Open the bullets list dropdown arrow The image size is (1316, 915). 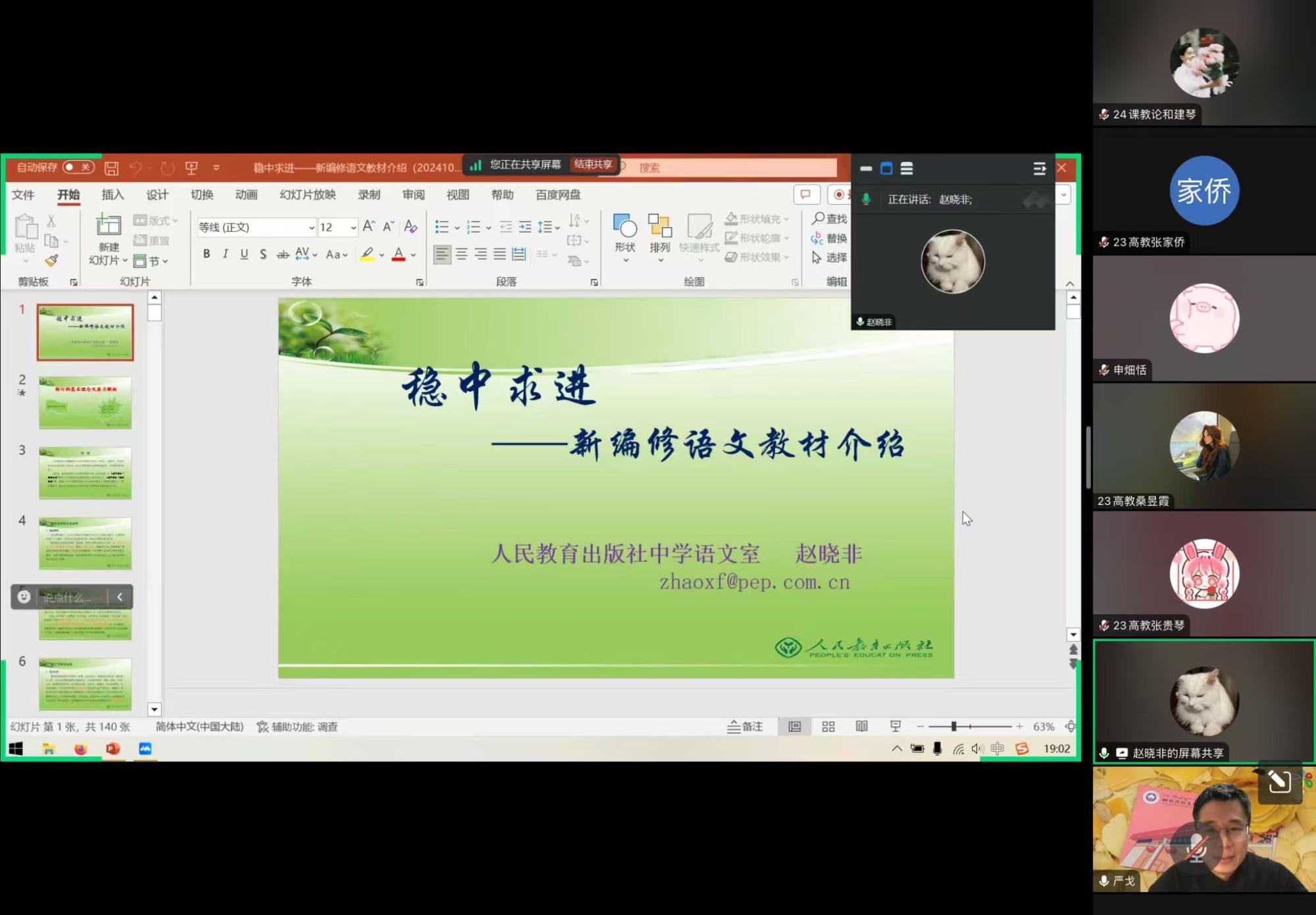(x=457, y=228)
